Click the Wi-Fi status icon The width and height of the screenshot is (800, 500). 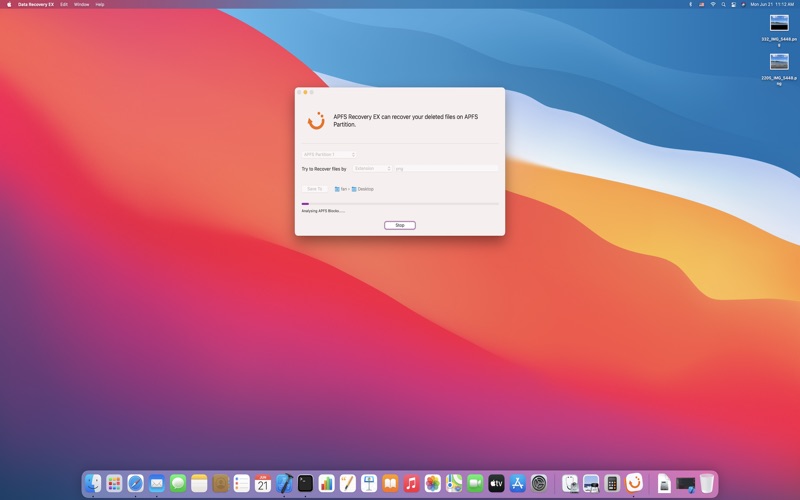[713, 4]
